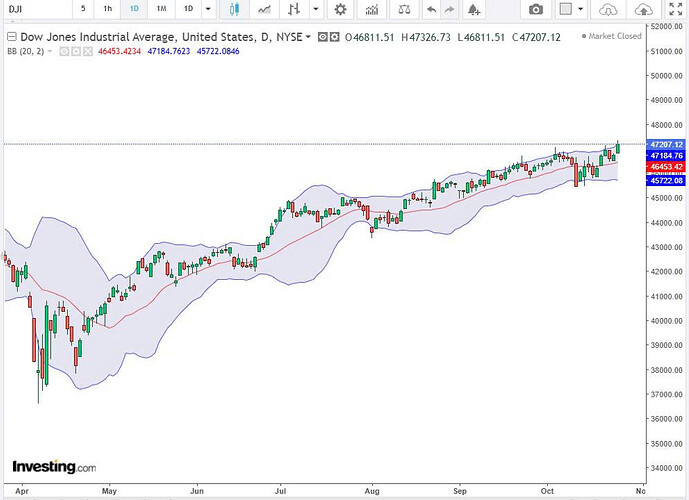Viewport: 689px width, 500px height.
Task: Open the candlestick chart style selector
Action: tap(235, 9)
